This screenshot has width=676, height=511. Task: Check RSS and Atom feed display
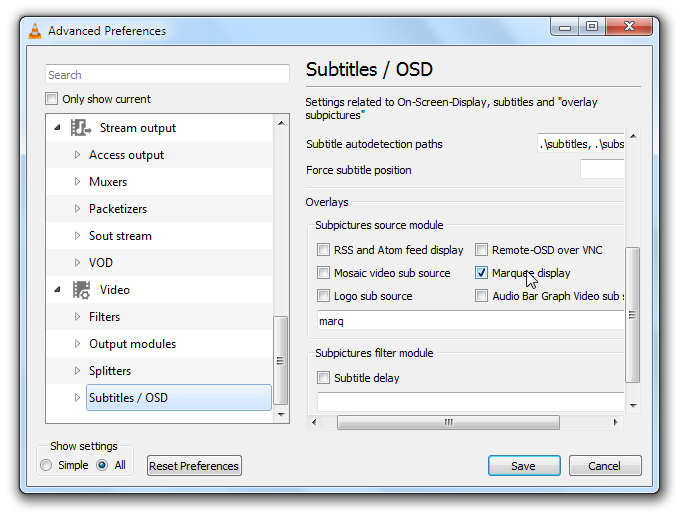323,250
